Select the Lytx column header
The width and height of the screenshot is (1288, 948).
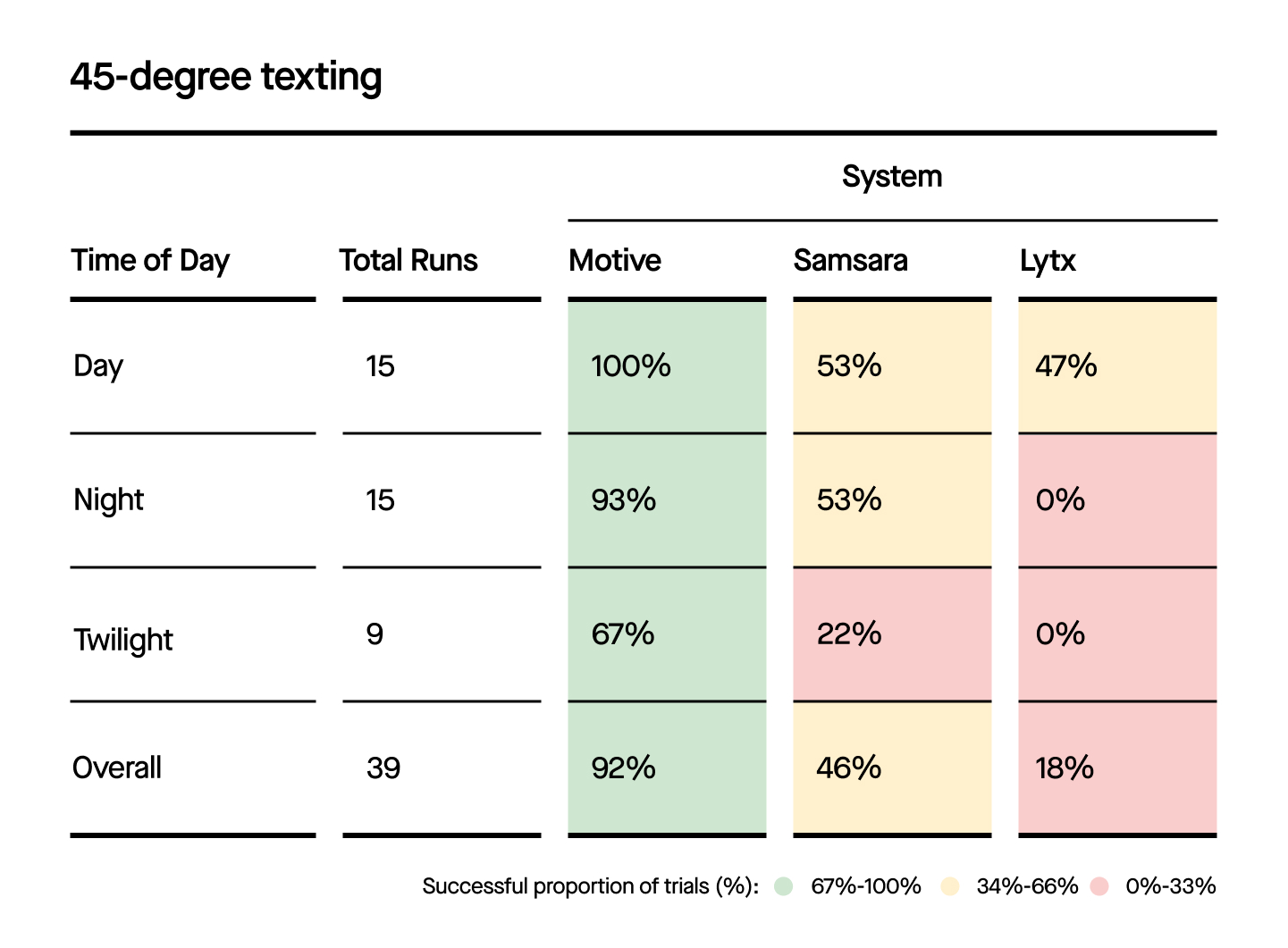click(x=1048, y=261)
